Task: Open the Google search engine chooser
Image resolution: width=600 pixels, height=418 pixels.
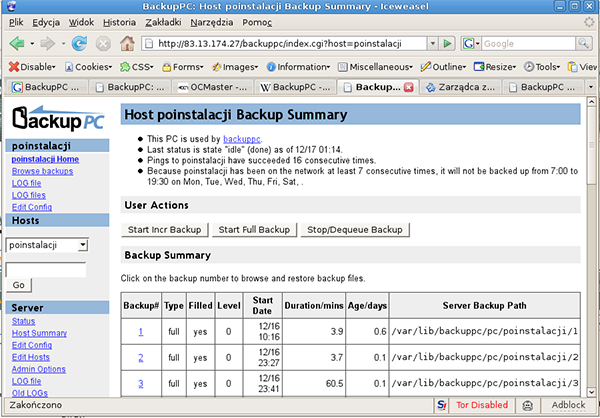Action: click(471, 44)
